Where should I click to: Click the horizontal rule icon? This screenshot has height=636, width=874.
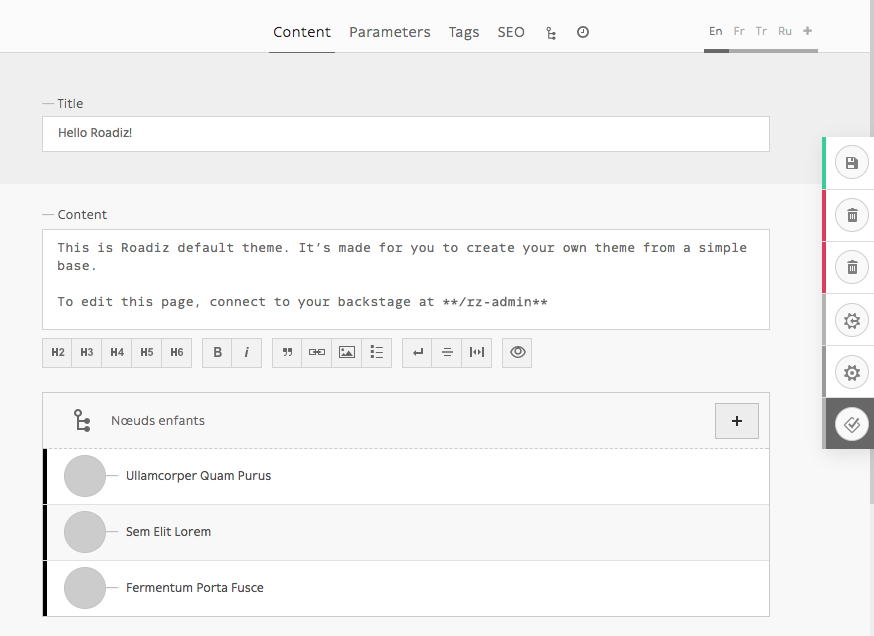tap(447, 352)
